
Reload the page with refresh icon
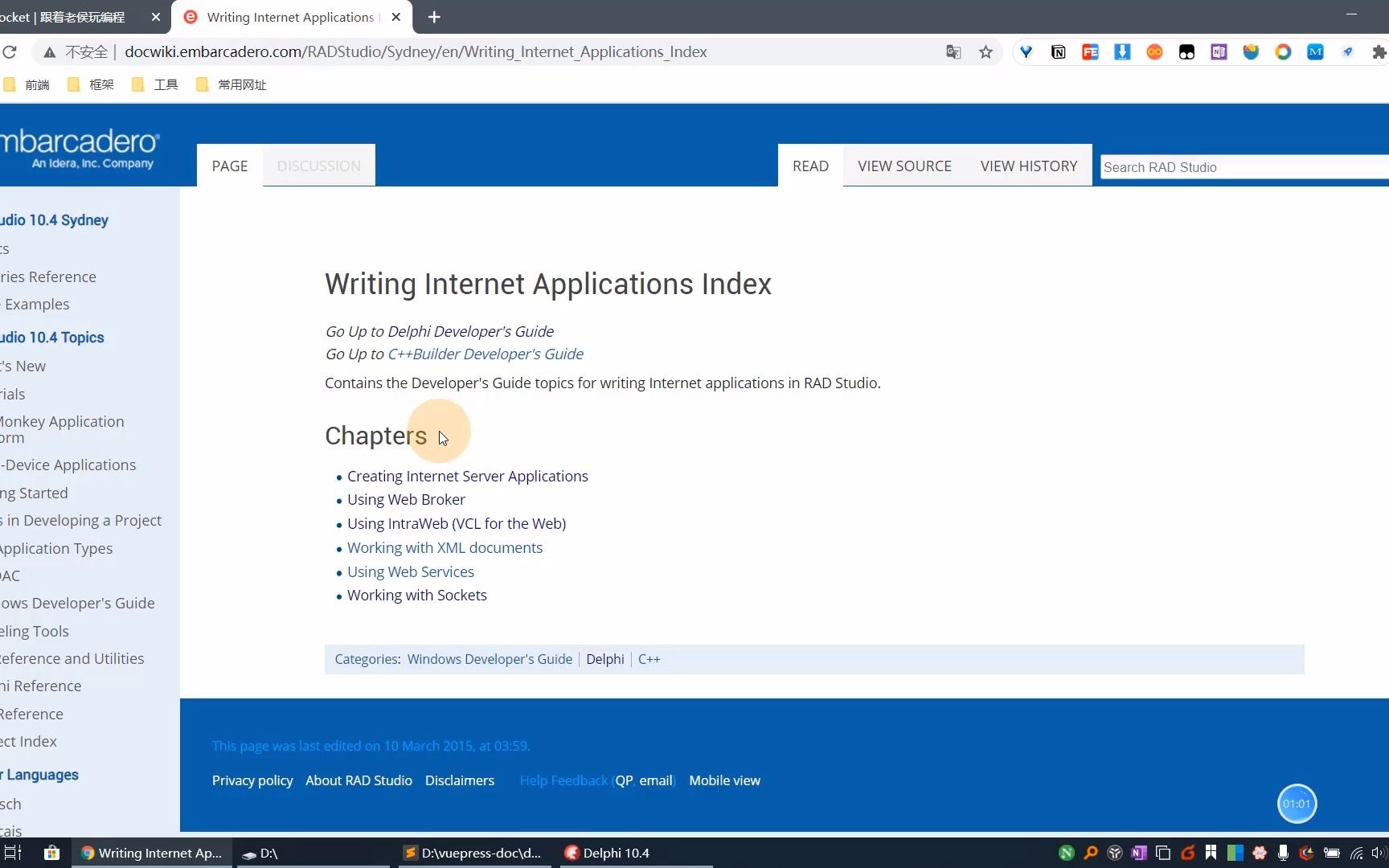(x=10, y=52)
